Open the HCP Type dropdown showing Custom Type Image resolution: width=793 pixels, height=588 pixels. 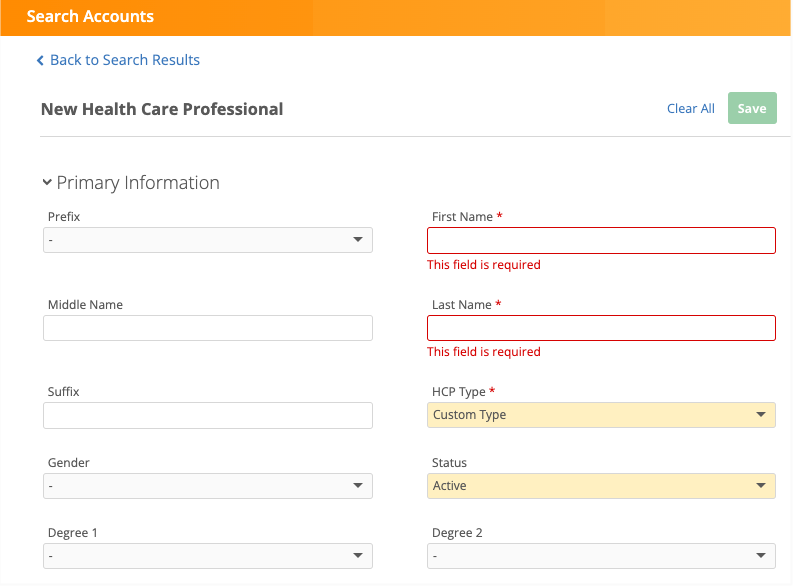tap(600, 415)
